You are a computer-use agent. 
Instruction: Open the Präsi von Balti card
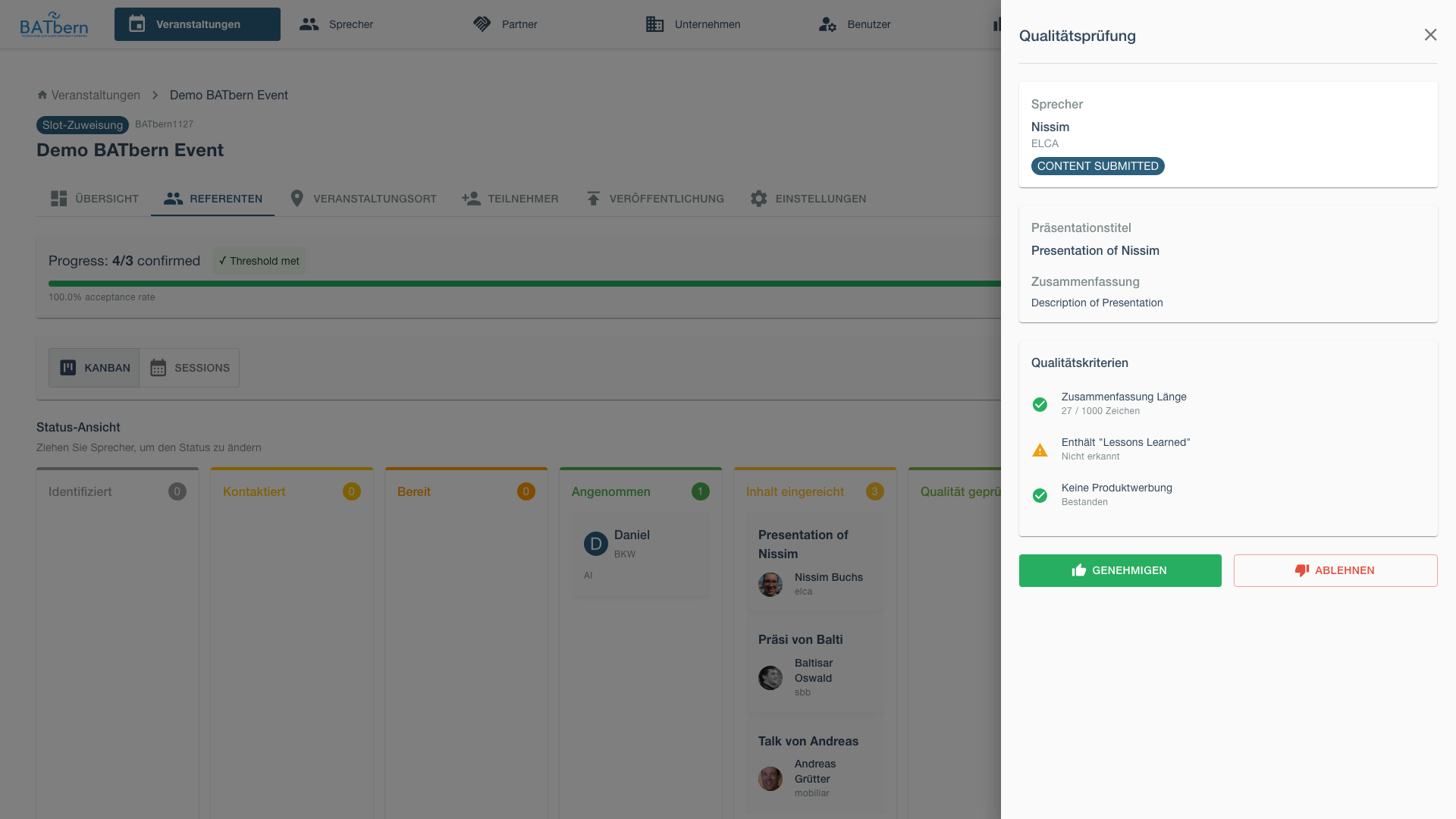(815, 665)
